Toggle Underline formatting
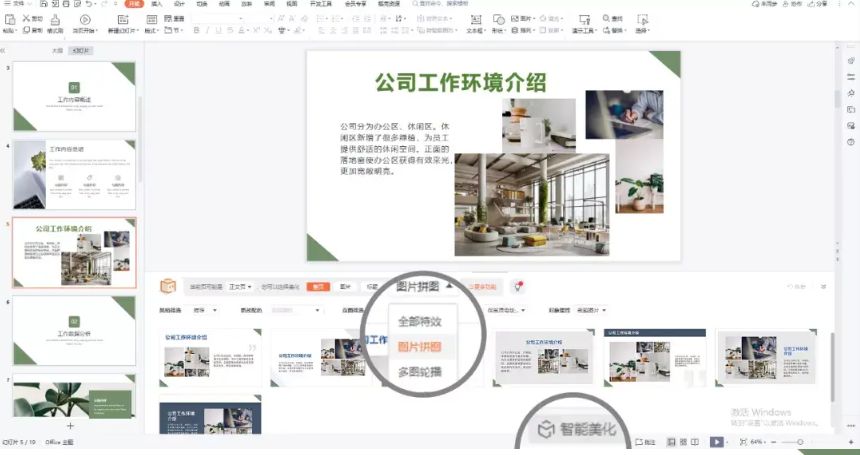The height and width of the screenshot is (455, 860). (x=218, y=31)
